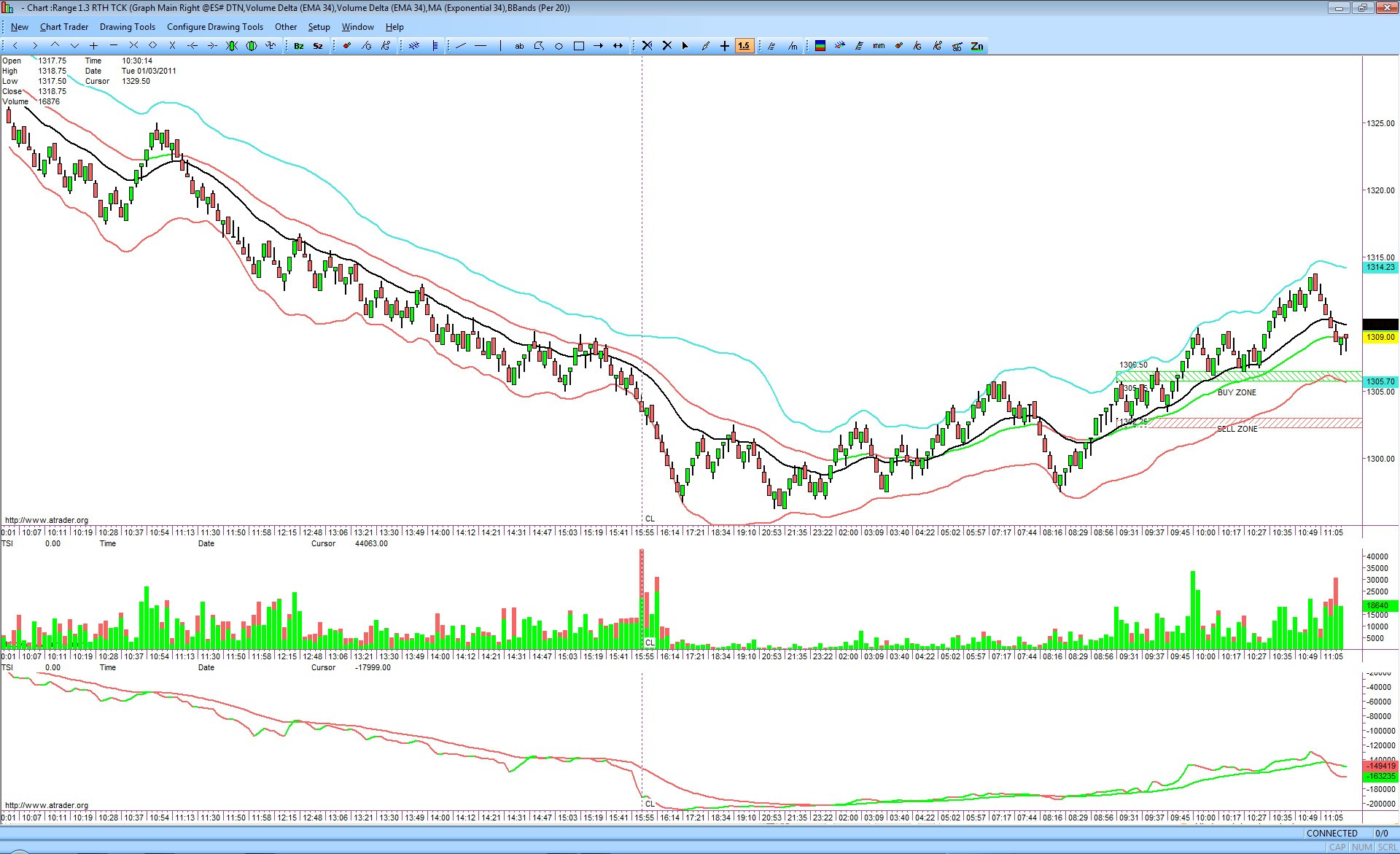
Task: Select the horizontal line drawing tool
Action: coord(481,46)
